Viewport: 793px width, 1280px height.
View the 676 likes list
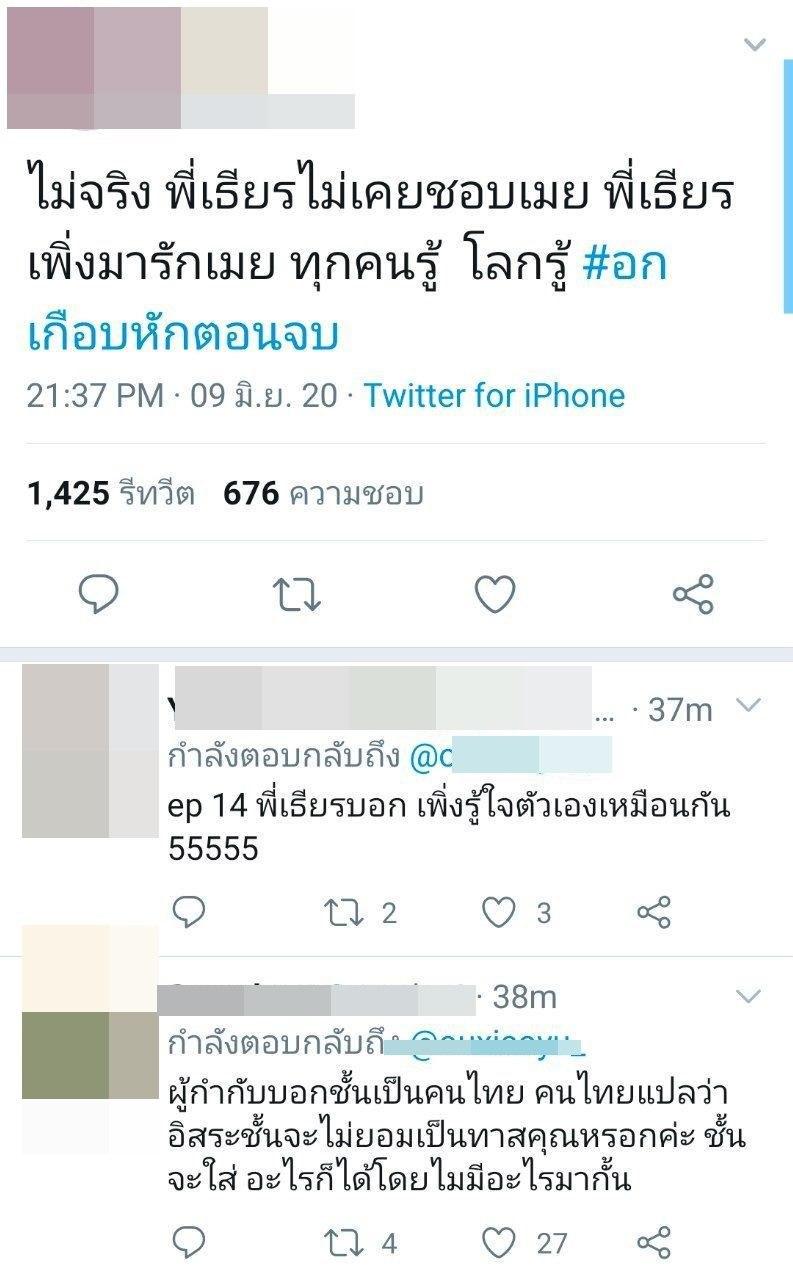pyautogui.click(x=323, y=493)
